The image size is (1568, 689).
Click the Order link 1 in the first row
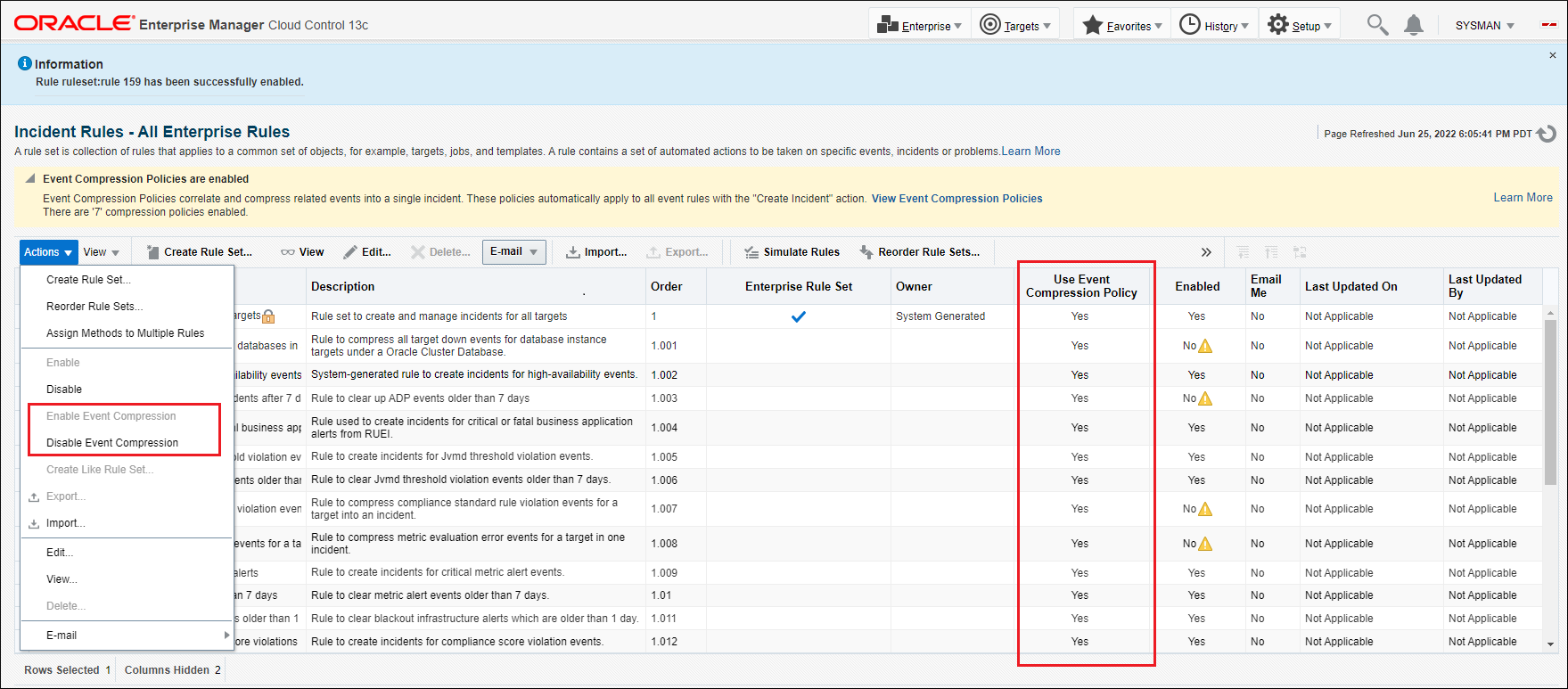pyautogui.click(x=653, y=316)
